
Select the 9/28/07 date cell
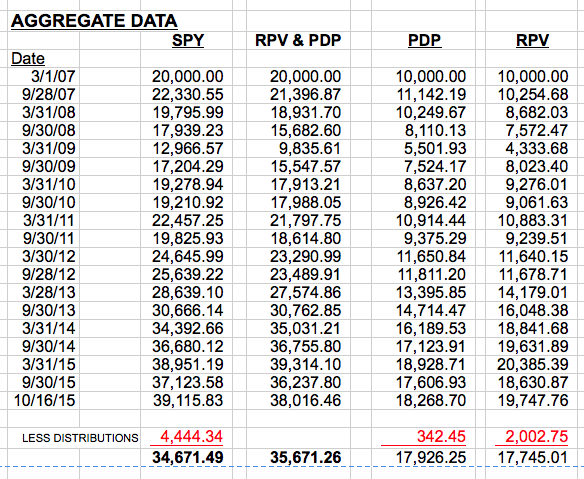click(48, 94)
